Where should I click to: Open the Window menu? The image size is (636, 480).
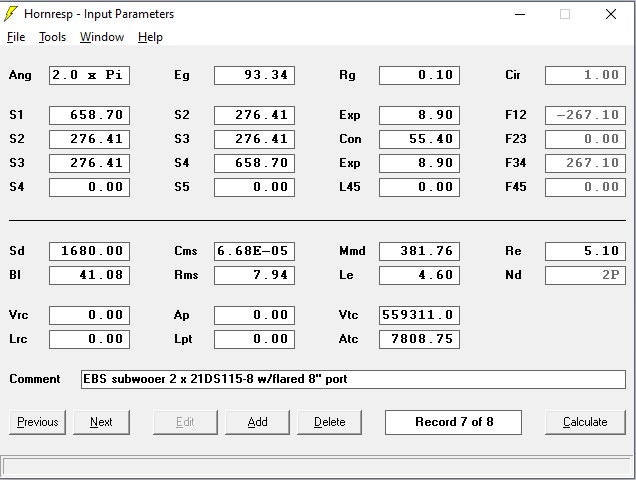(102, 37)
